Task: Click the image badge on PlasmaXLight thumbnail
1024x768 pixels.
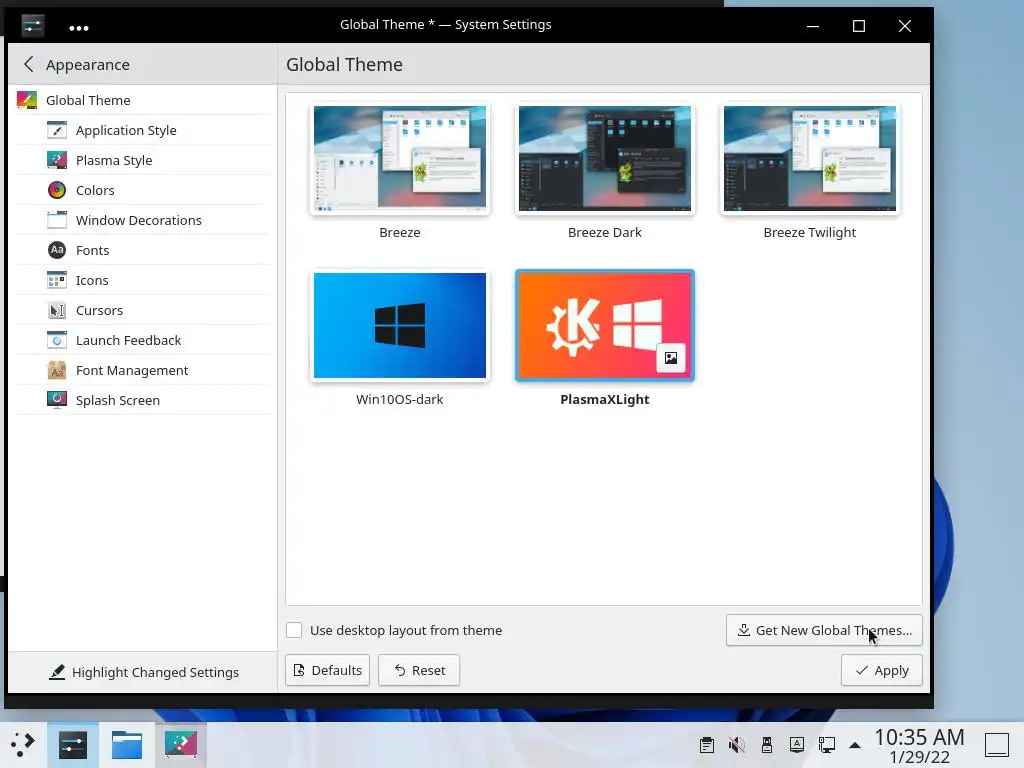Action: [671, 358]
